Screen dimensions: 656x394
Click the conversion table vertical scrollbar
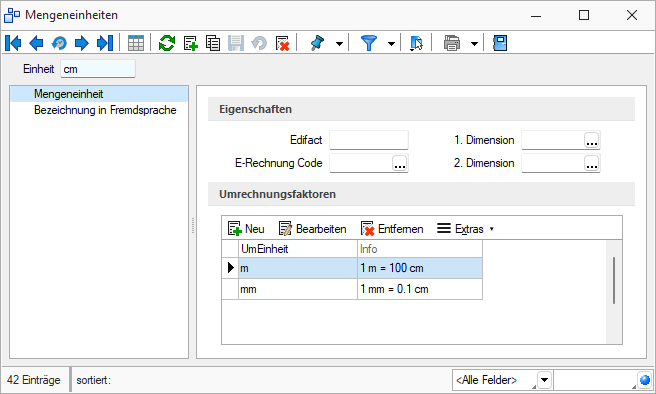[614, 280]
